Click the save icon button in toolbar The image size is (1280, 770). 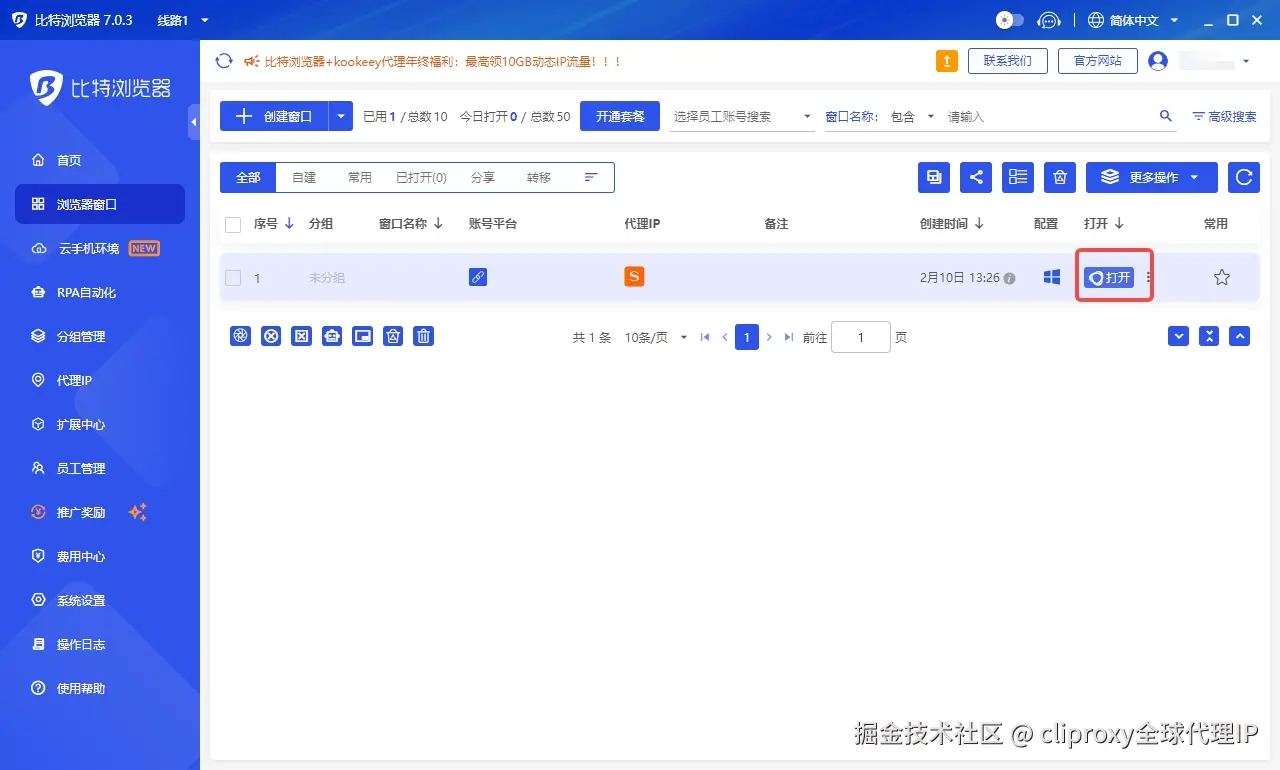tap(934, 177)
